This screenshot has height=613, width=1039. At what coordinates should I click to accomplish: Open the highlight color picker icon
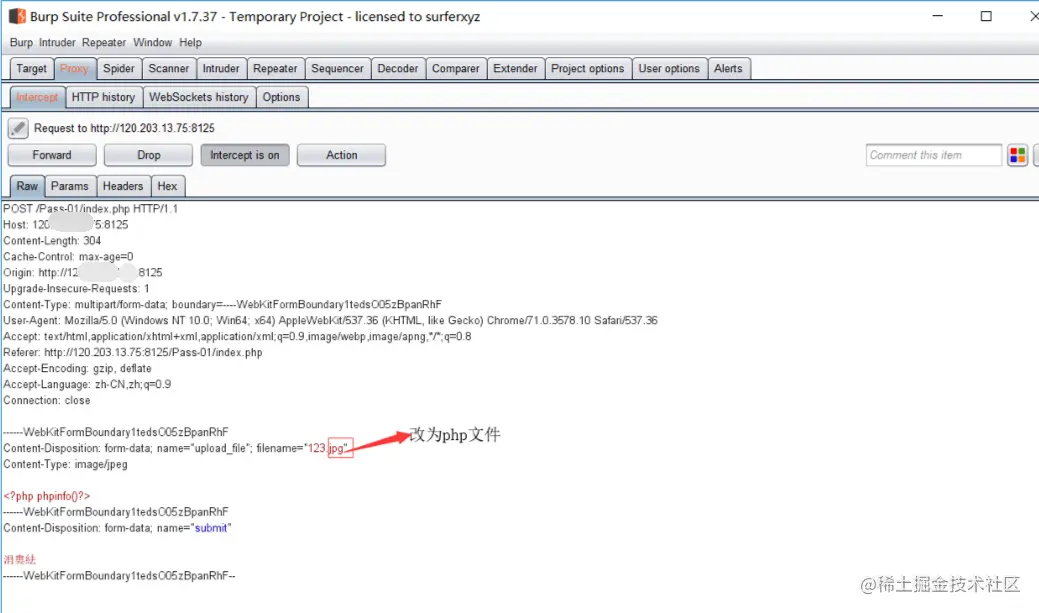coord(1017,155)
